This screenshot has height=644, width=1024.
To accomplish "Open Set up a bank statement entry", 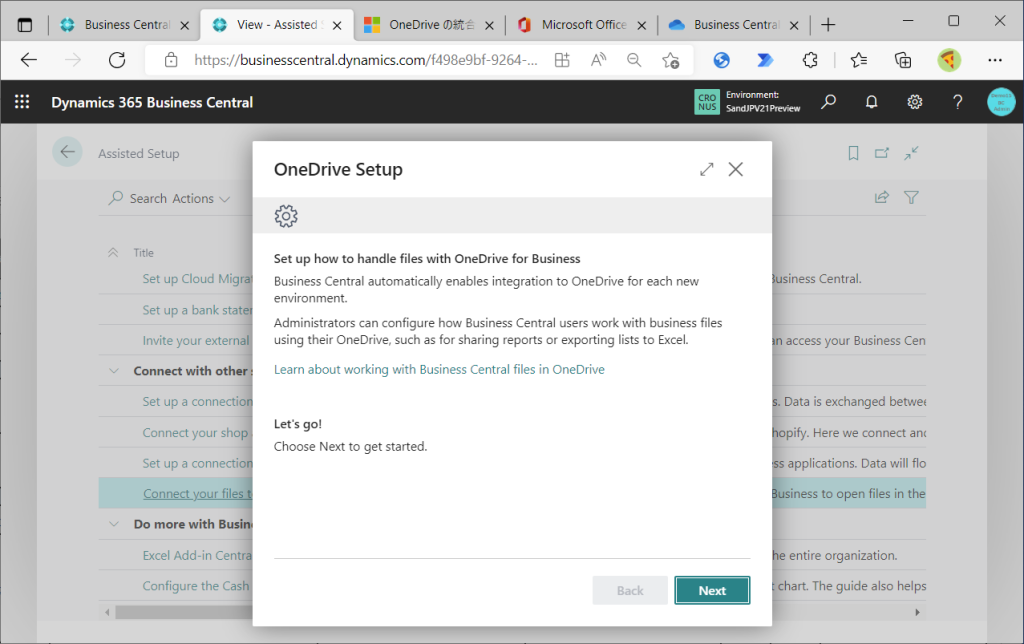I will point(197,310).
